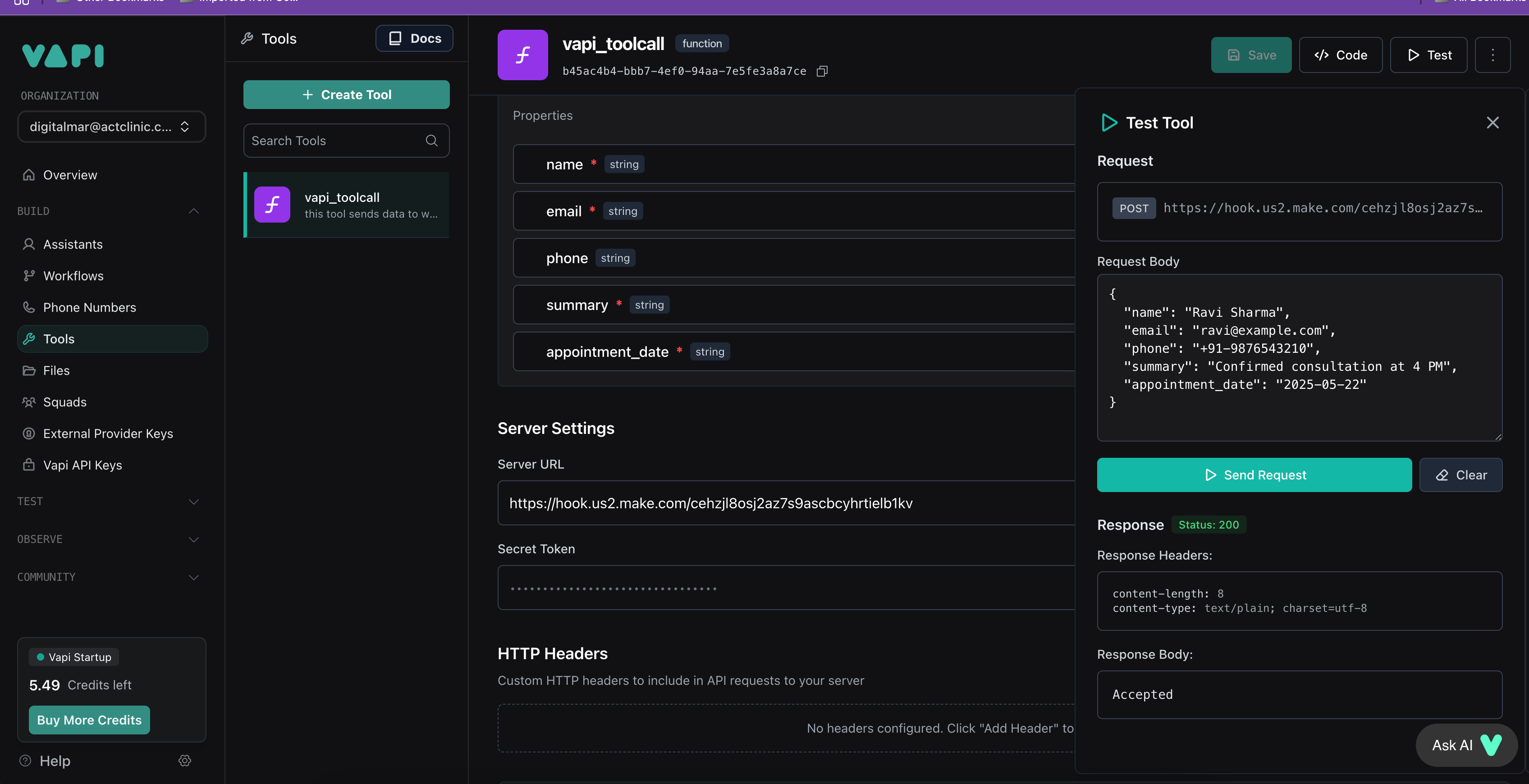Open Help at sidebar bottom

(45, 761)
